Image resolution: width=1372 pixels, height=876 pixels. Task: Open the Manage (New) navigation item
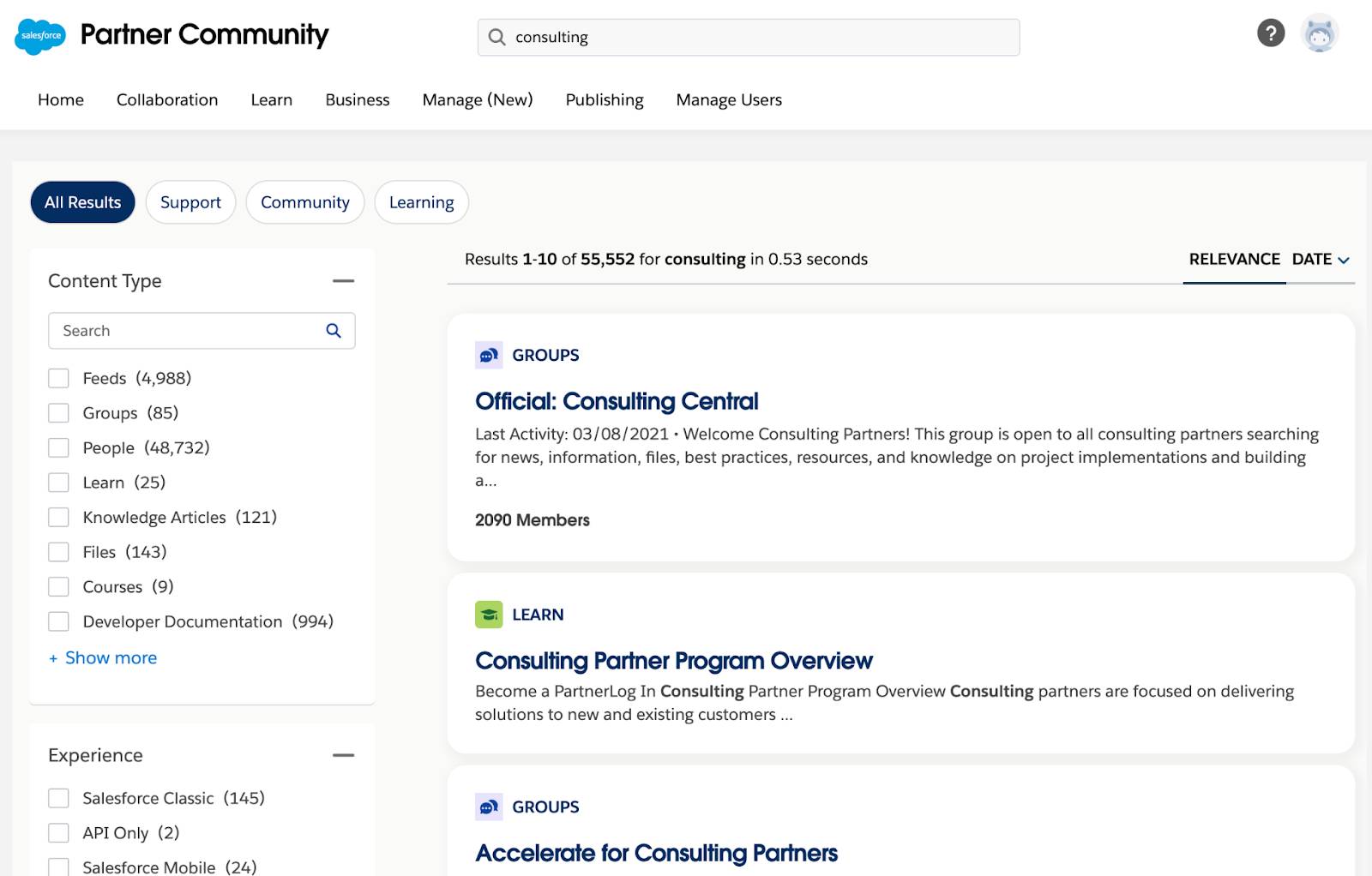point(478,100)
